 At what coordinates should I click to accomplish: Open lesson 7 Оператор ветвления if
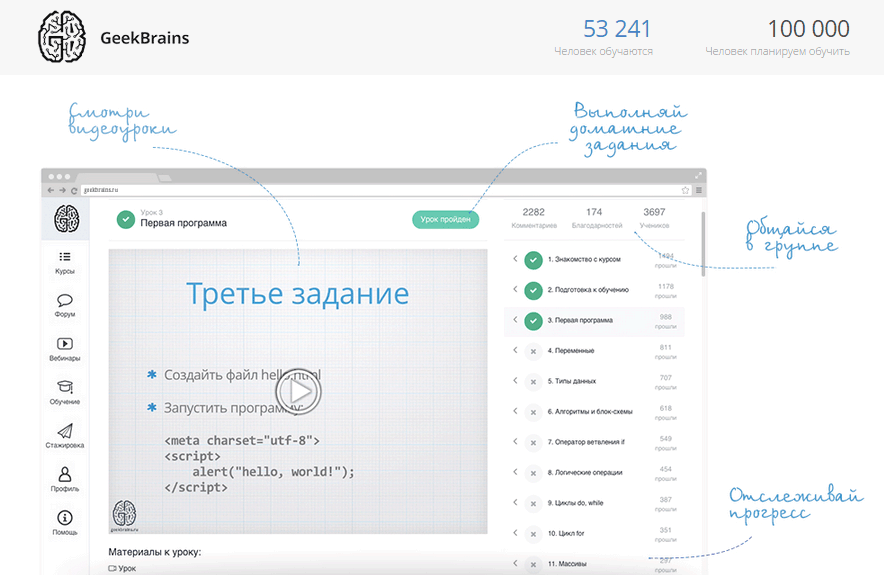coord(586,442)
